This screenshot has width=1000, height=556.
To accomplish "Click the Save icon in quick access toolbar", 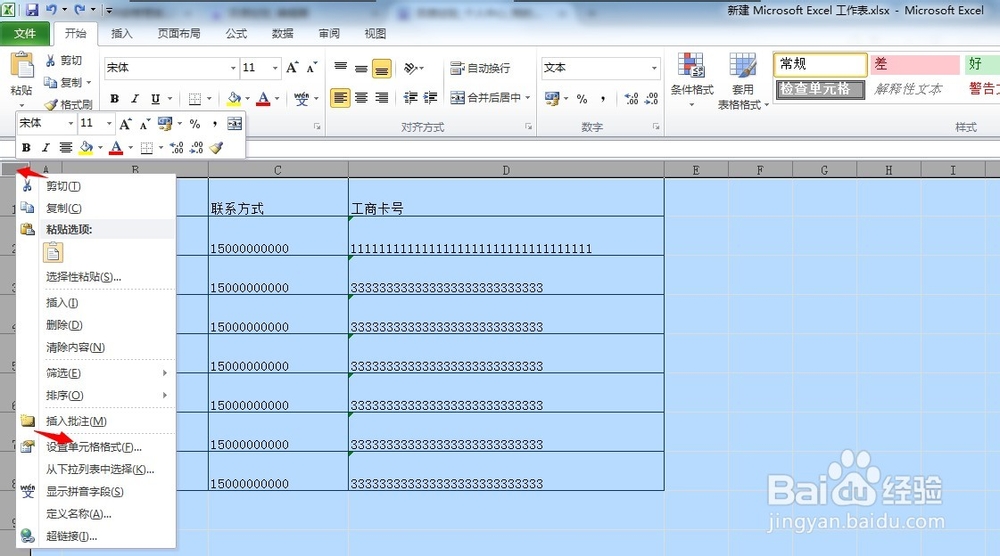I will tap(31, 10).
